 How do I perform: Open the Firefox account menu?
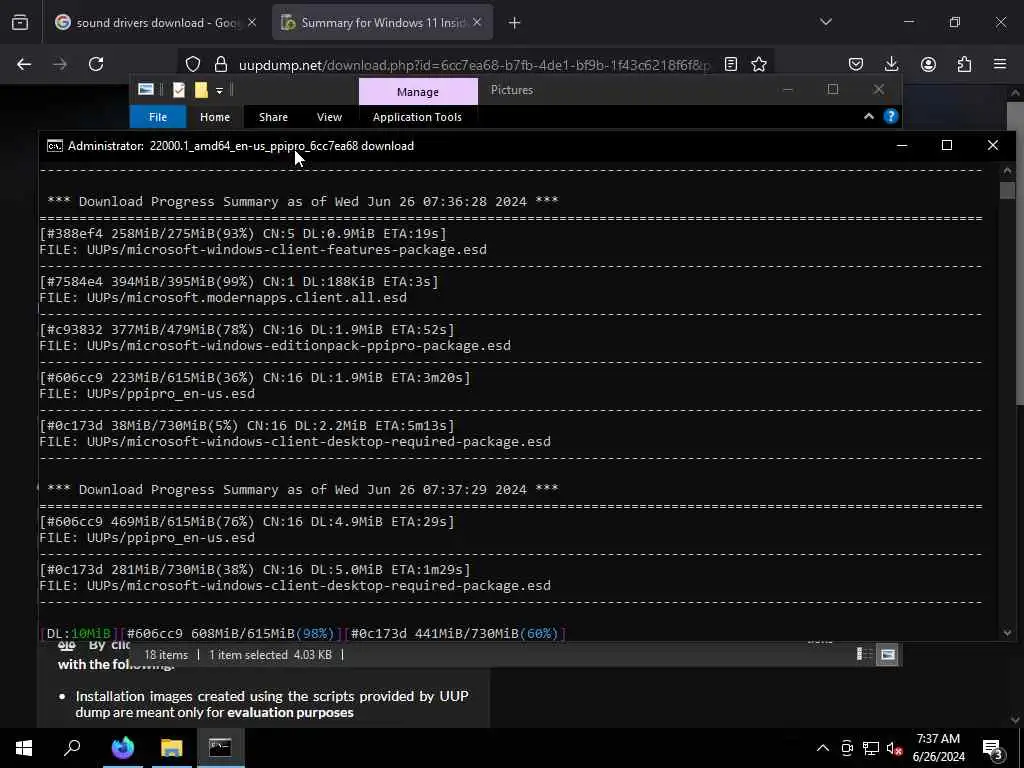[928, 64]
